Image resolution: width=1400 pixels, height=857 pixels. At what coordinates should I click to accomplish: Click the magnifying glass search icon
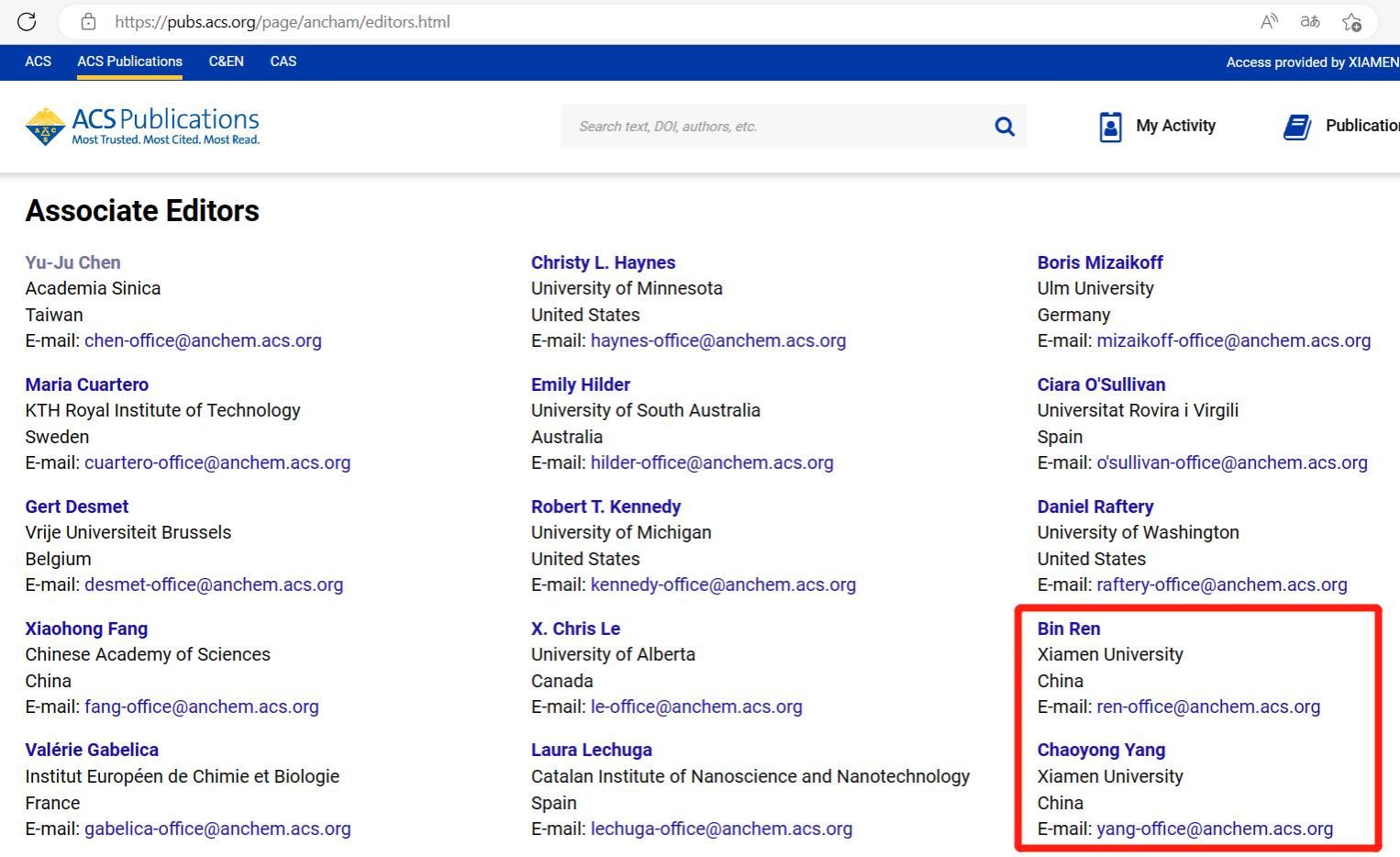click(x=1005, y=127)
